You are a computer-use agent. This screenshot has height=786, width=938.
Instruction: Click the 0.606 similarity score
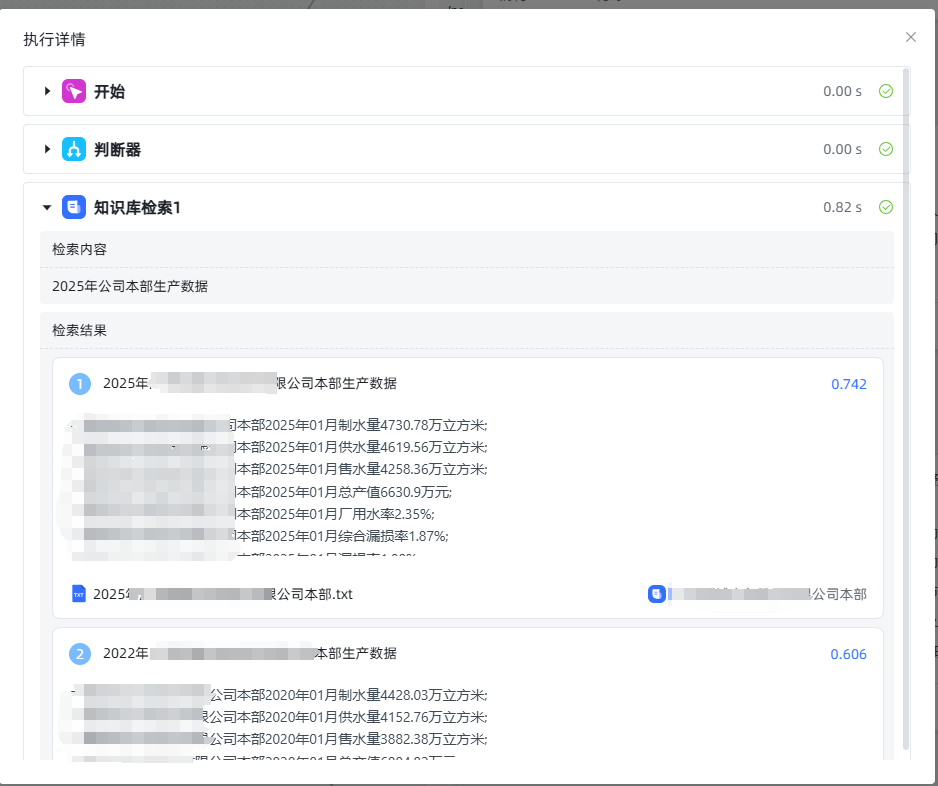(x=848, y=654)
